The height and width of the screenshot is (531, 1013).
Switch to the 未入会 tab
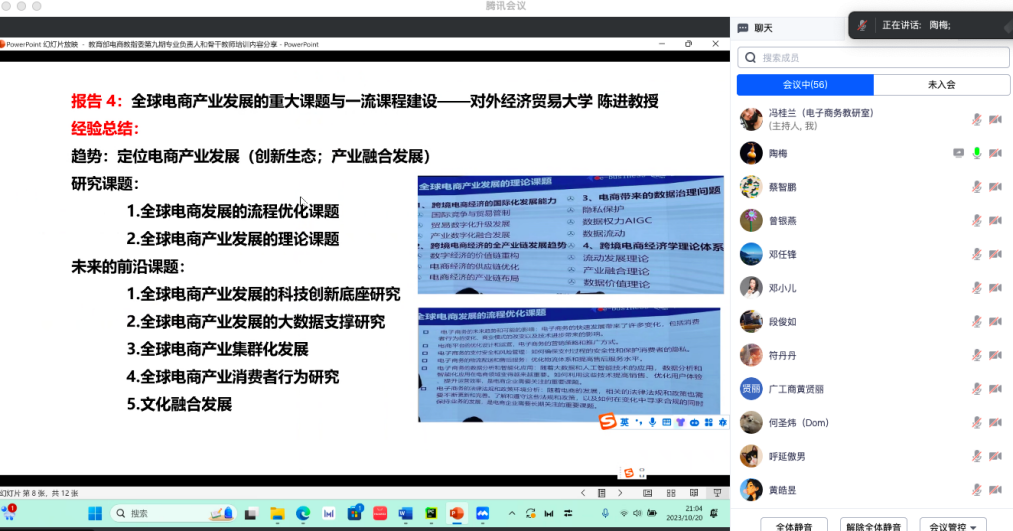pyautogui.click(x=940, y=85)
